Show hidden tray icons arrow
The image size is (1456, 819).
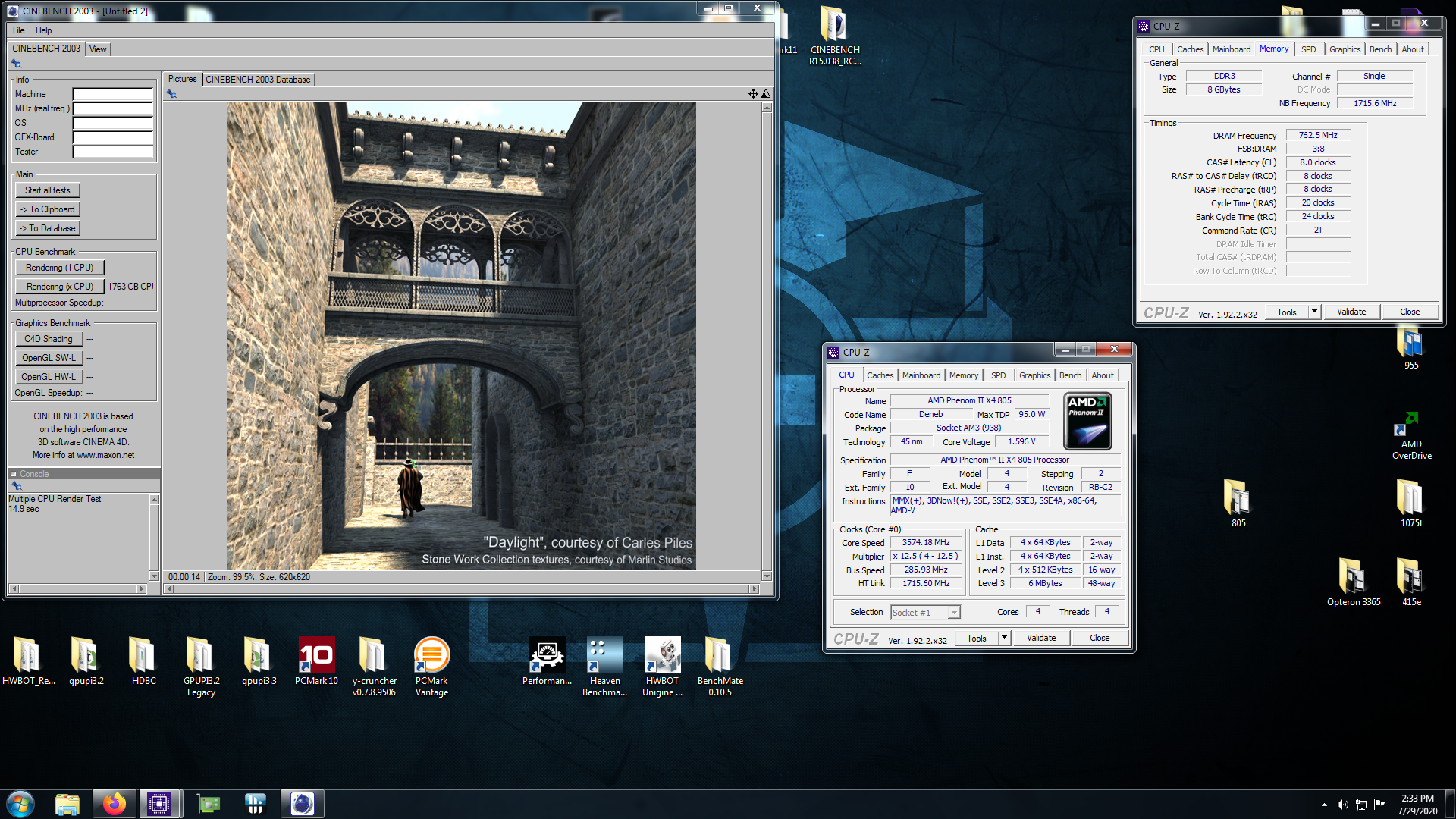pyautogui.click(x=1324, y=805)
